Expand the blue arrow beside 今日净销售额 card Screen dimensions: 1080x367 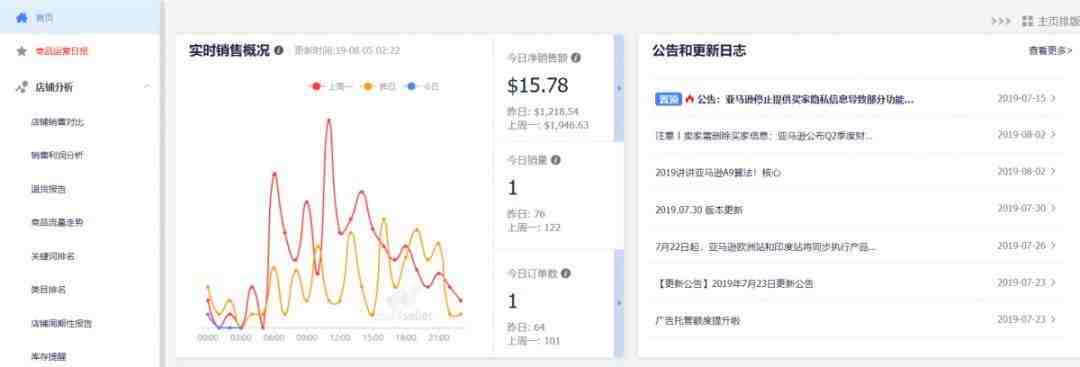619,88
